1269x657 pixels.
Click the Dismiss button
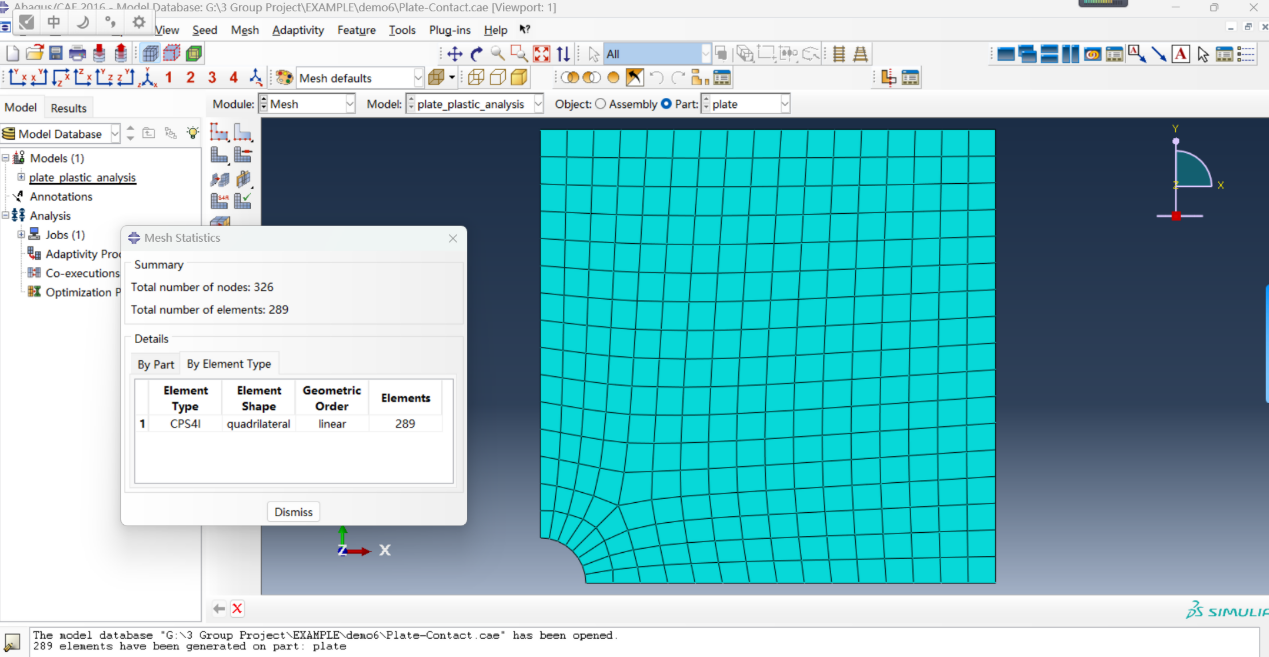pos(293,512)
